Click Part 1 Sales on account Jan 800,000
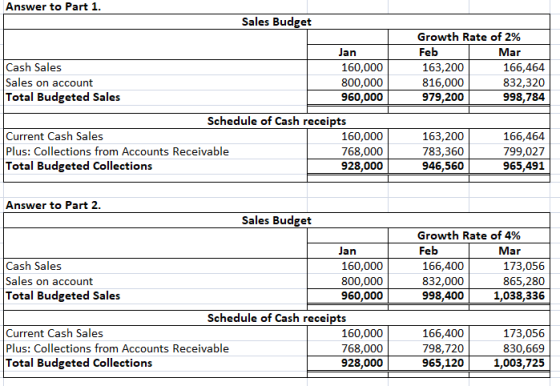The width and height of the screenshot is (560, 386). click(x=348, y=82)
